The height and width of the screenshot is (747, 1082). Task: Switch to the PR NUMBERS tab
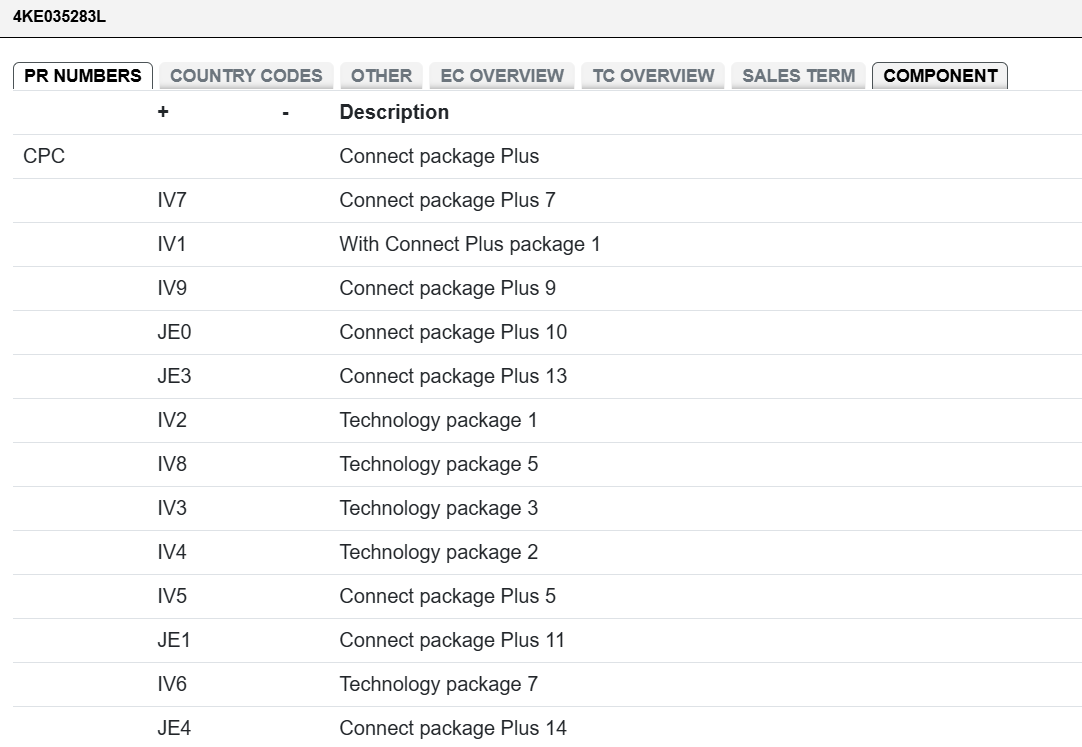[83, 76]
